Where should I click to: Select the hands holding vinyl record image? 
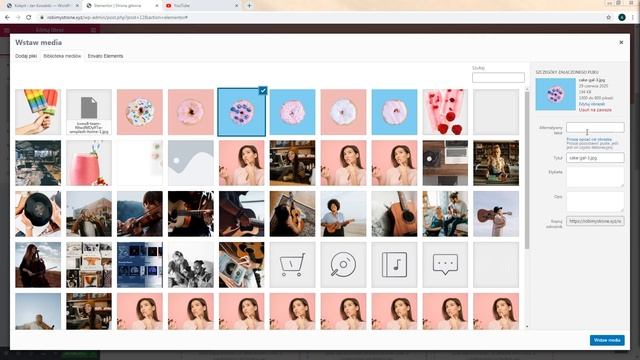38,214
